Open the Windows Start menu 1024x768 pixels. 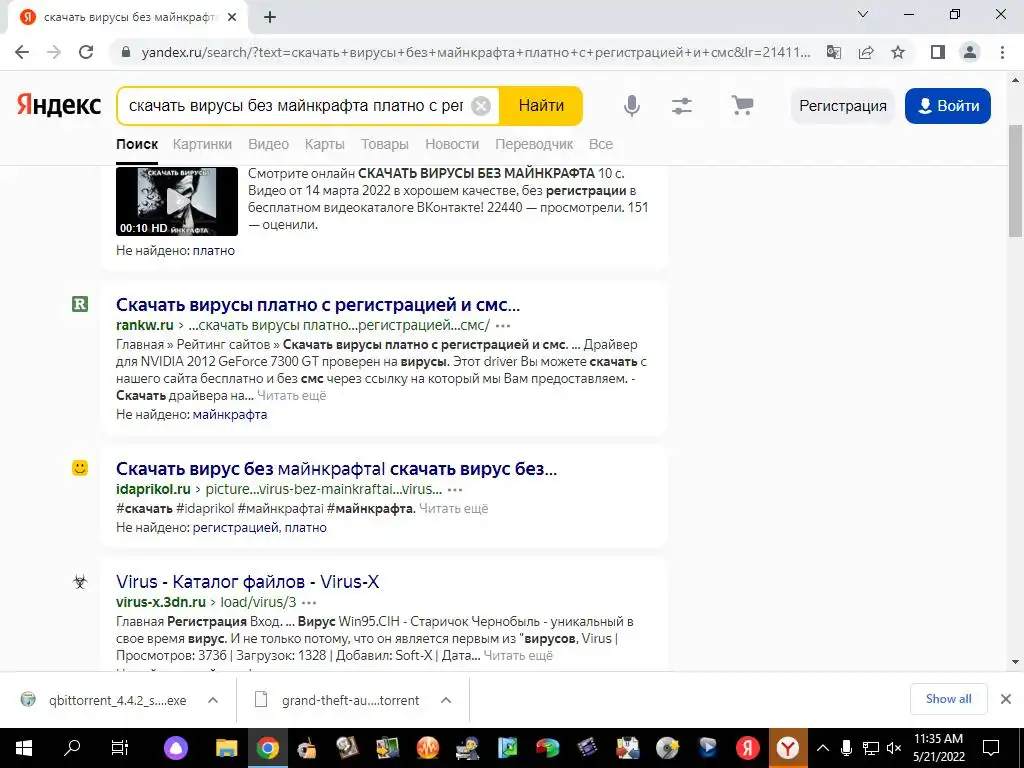[24, 748]
